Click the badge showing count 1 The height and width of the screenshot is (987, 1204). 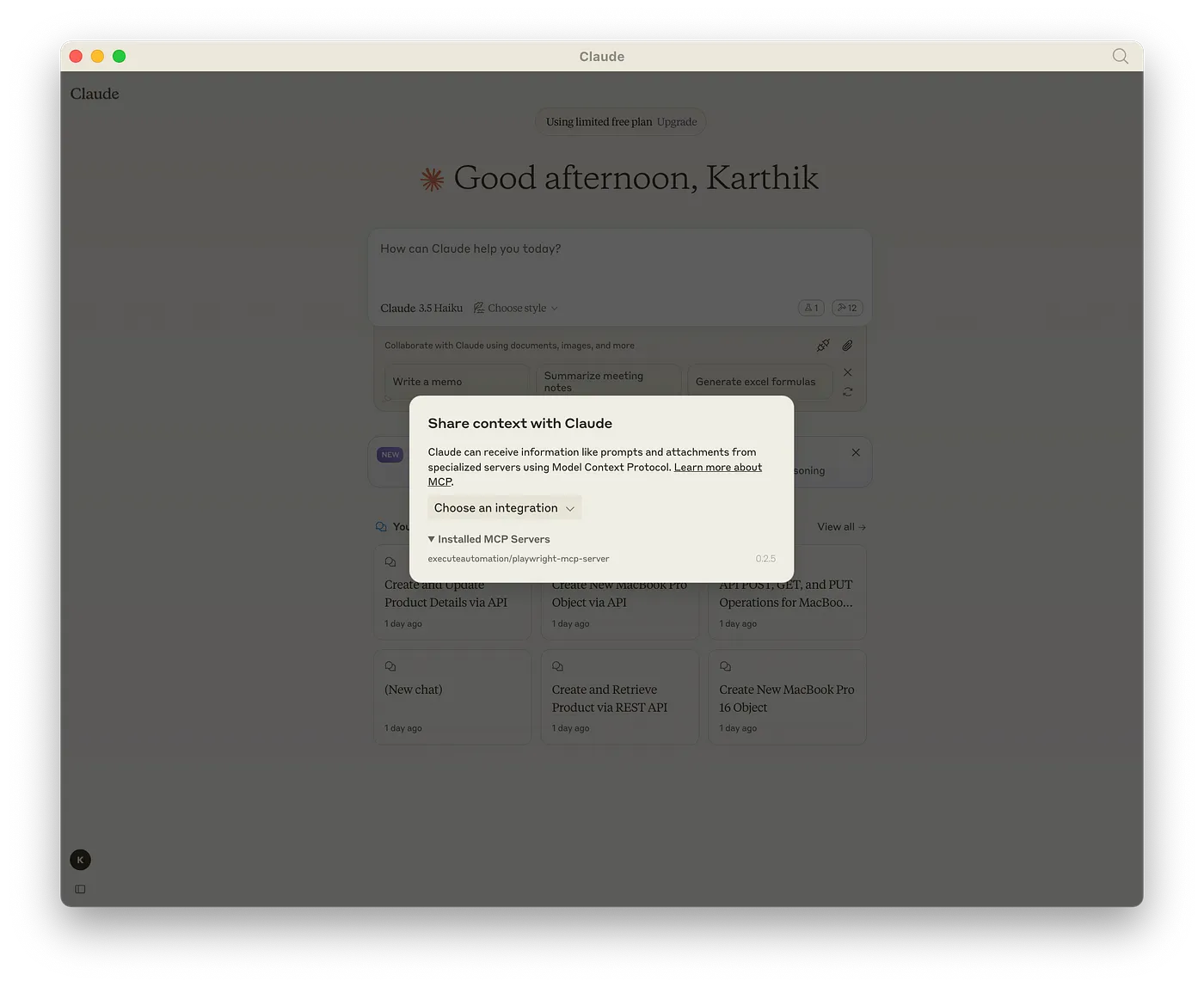pos(811,308)
